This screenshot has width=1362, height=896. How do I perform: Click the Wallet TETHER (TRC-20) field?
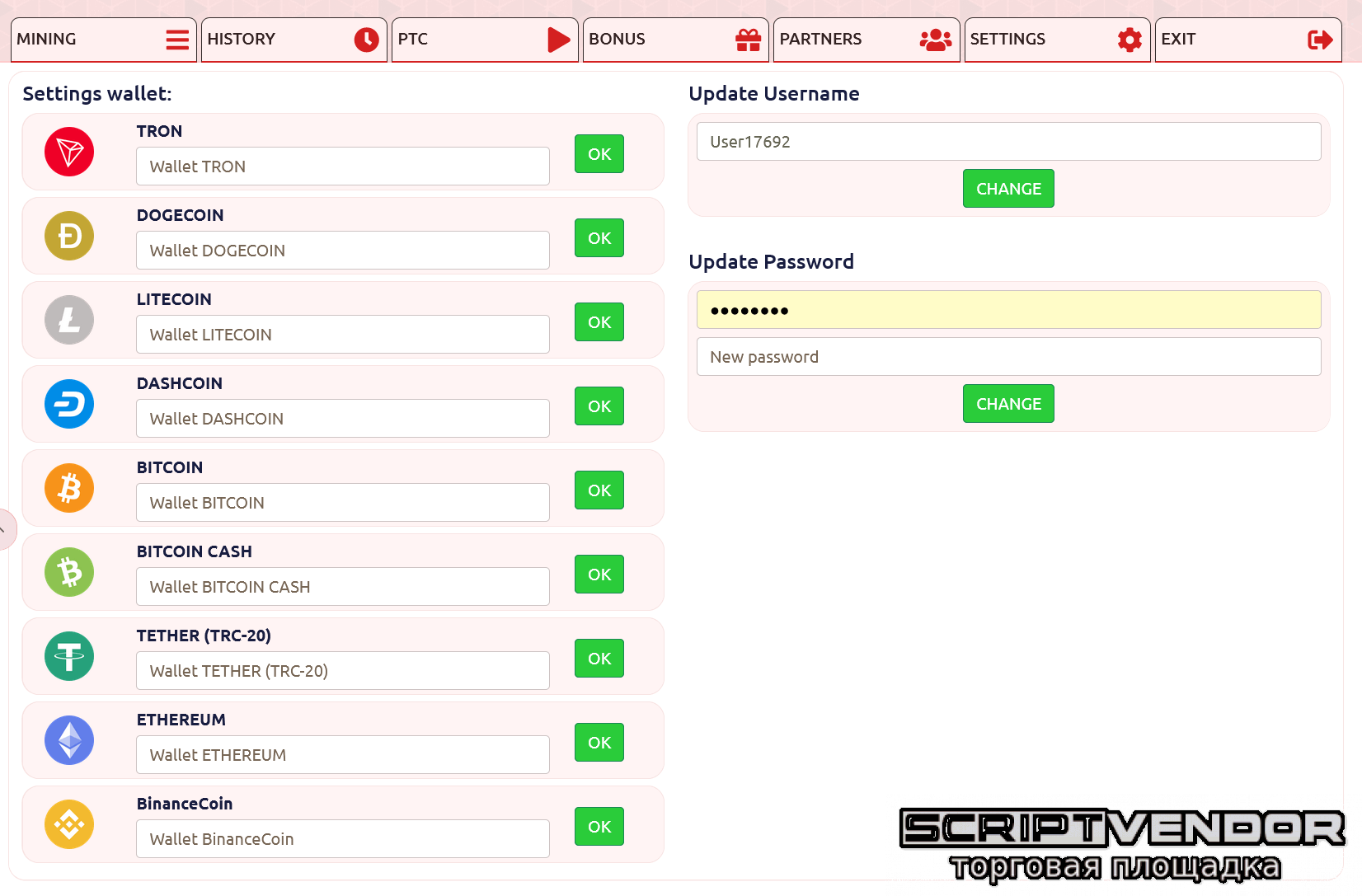[343, 671]
